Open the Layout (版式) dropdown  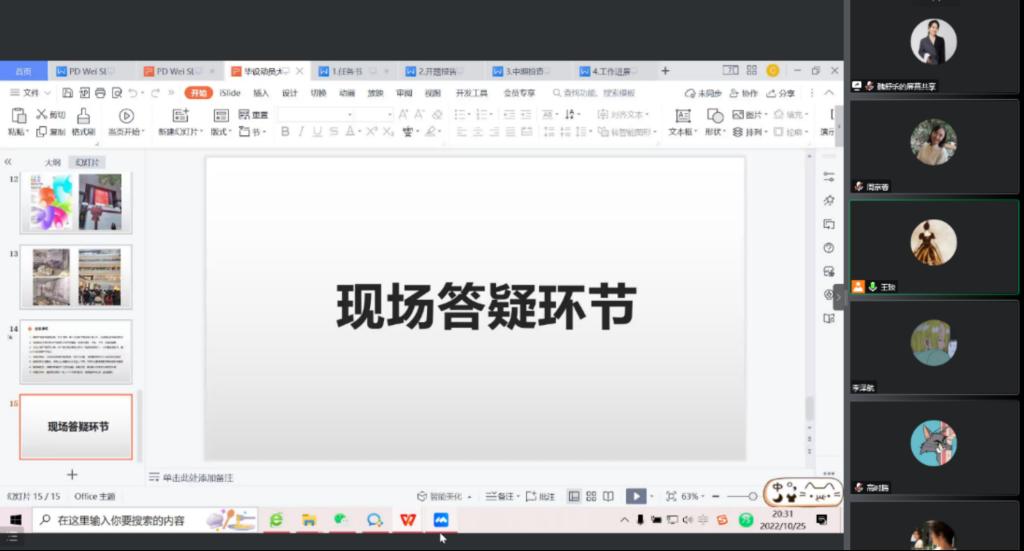click(221, 132)
